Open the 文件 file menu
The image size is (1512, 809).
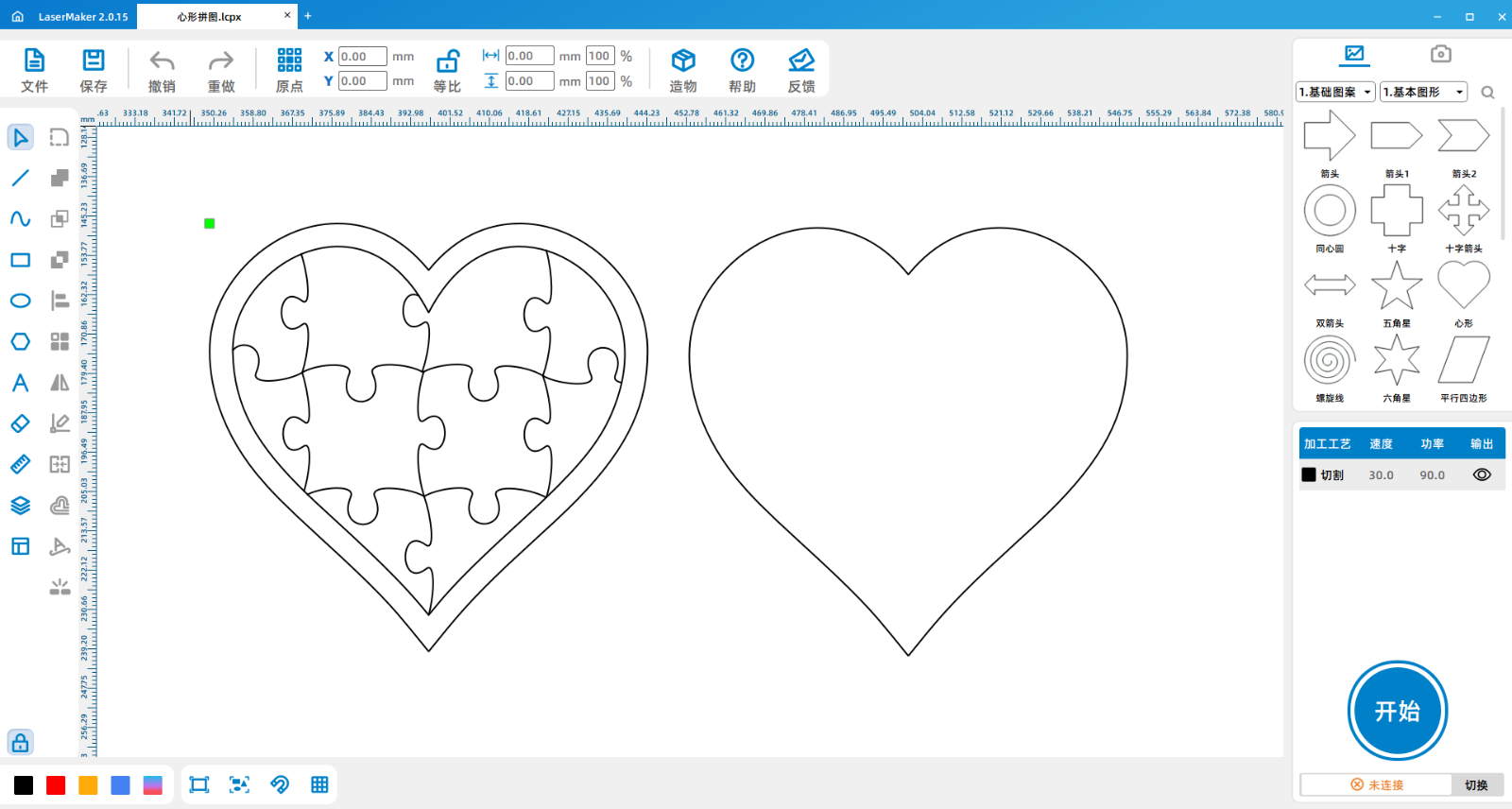point(34,71)
